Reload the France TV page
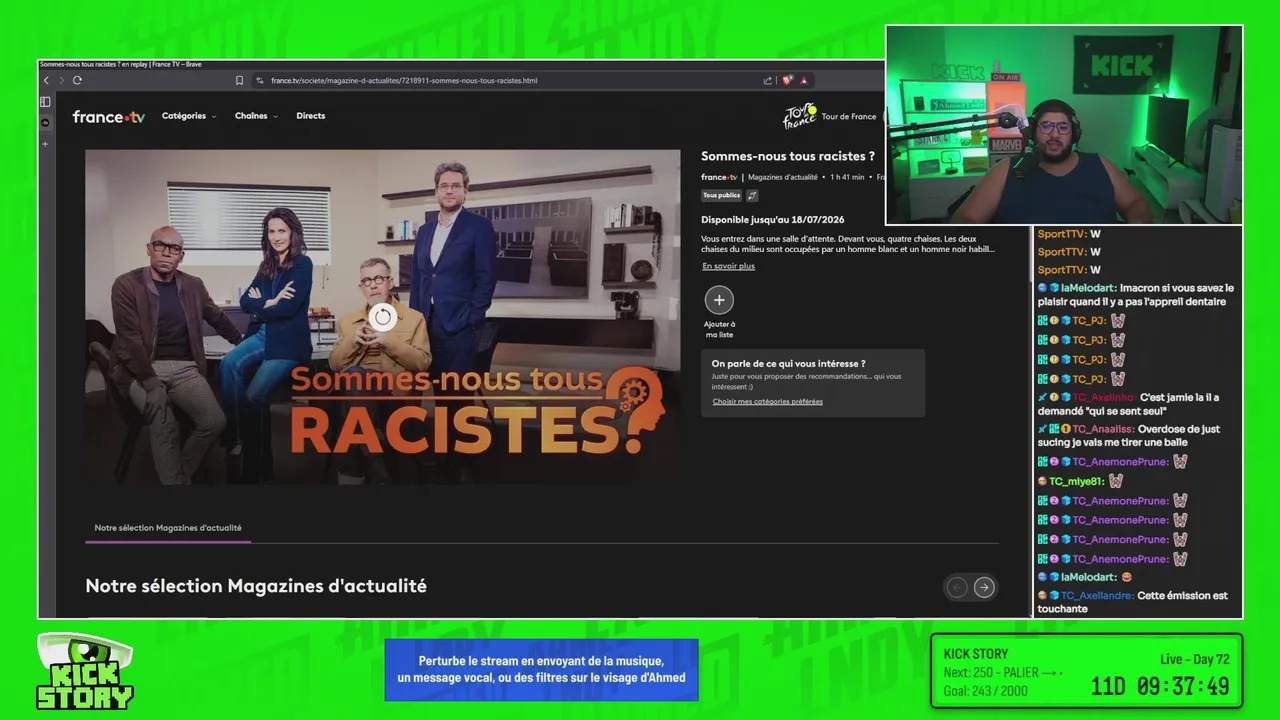Screen dimensions: 1280x720 click(x=77, y=80)
